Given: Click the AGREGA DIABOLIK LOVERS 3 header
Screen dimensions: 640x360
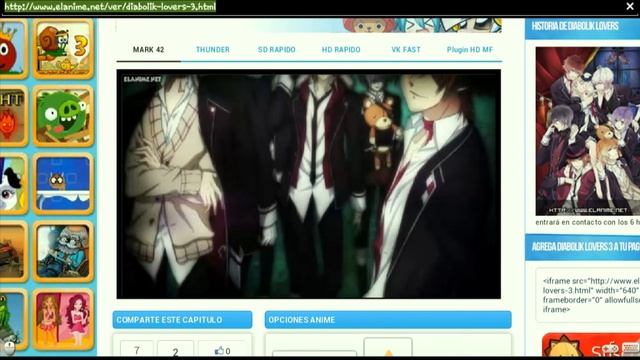Looking at the screenshot, I should (x=582, y=247).
